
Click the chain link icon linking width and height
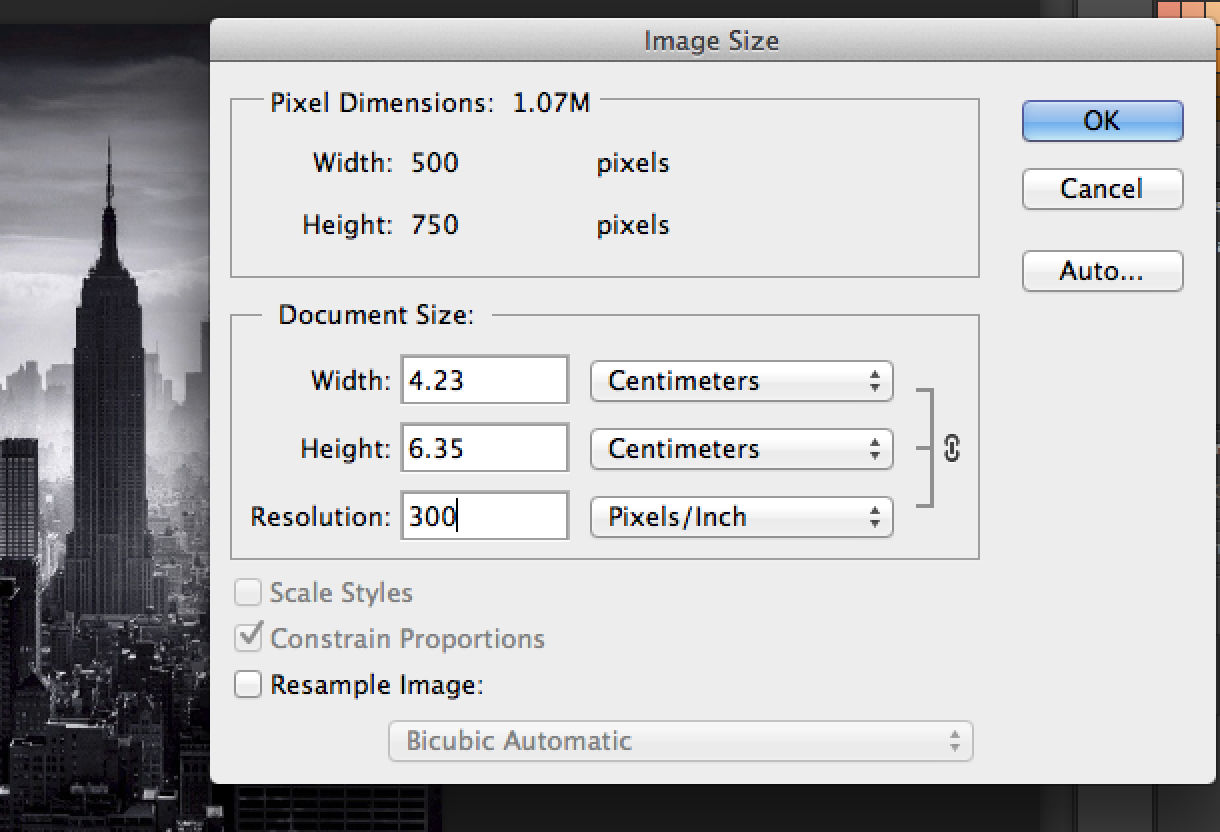point(949,450)
